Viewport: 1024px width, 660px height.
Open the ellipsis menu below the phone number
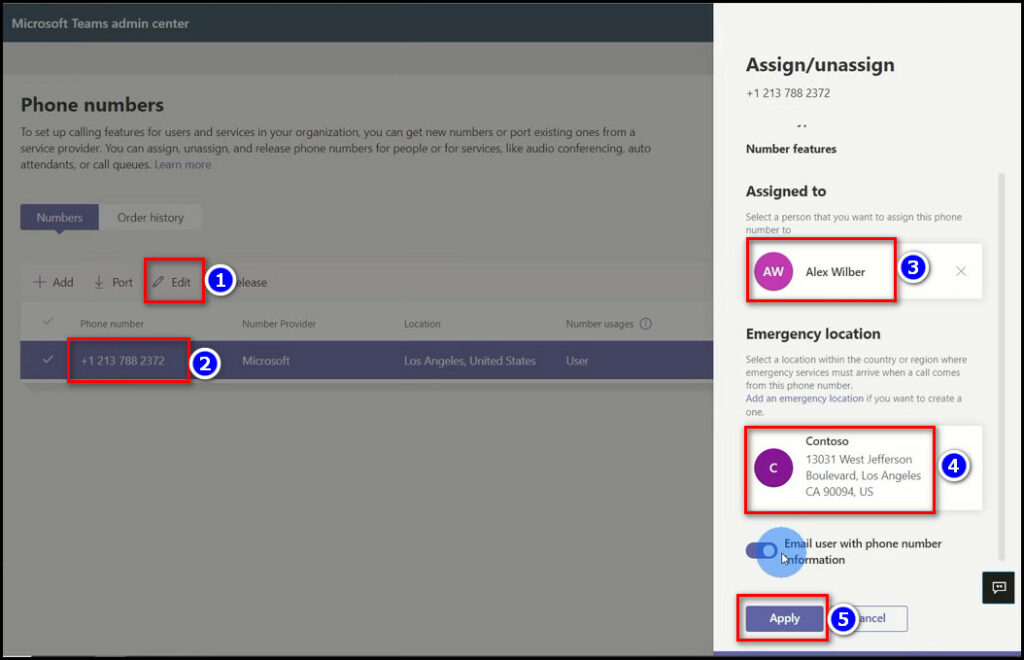800,125
